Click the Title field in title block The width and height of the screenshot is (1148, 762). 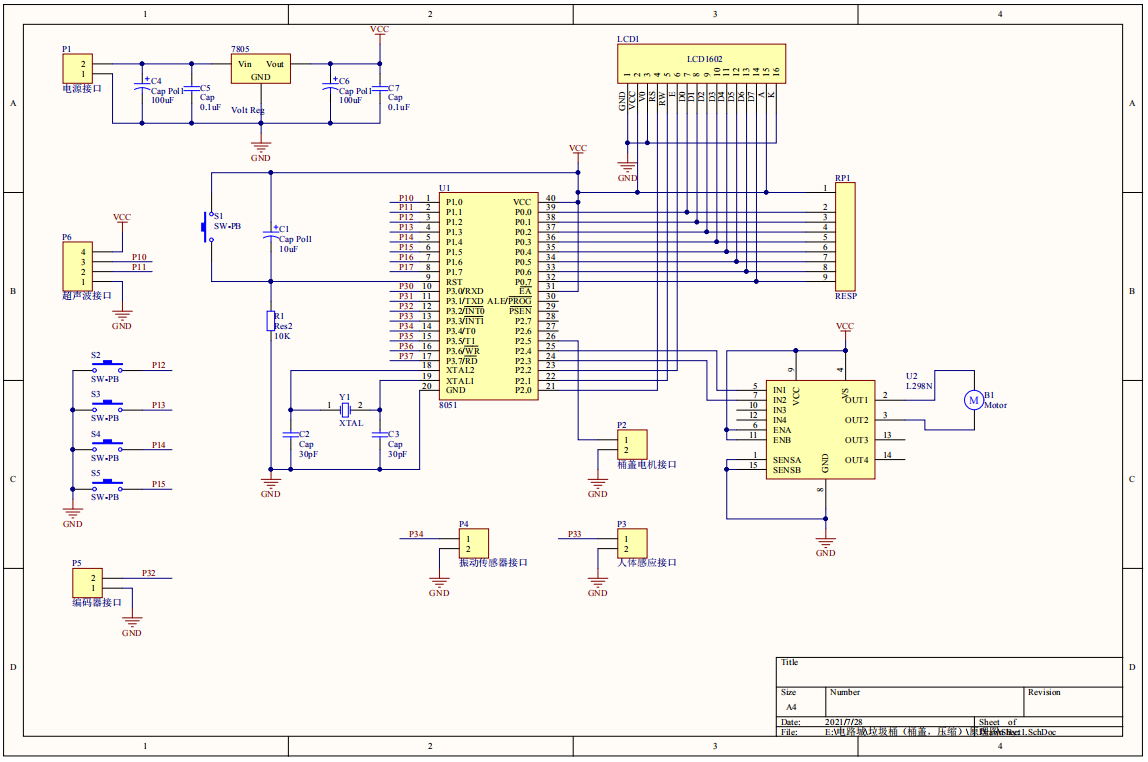coord(949,672)
